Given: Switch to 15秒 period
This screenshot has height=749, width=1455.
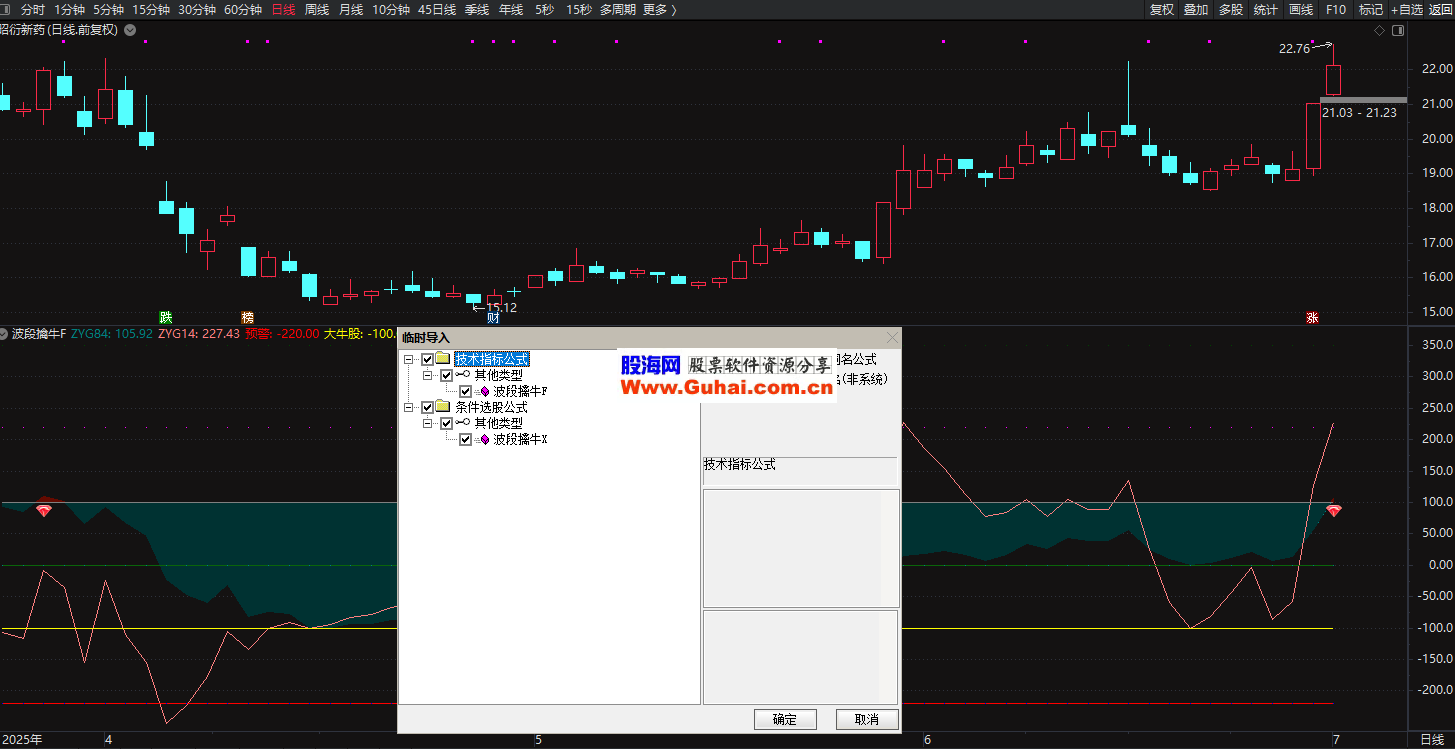Looking at the screenshot, I should coord(578,9).
